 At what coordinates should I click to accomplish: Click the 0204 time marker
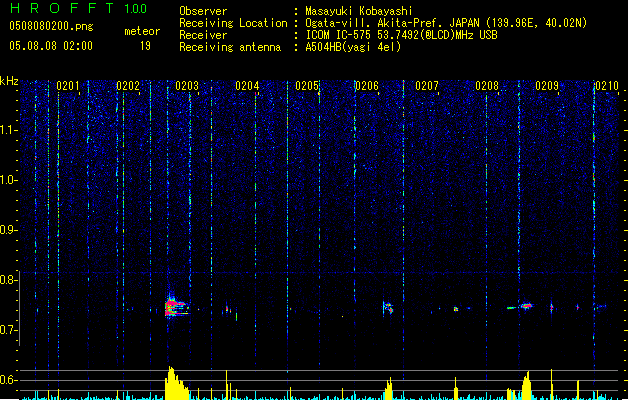247,86
